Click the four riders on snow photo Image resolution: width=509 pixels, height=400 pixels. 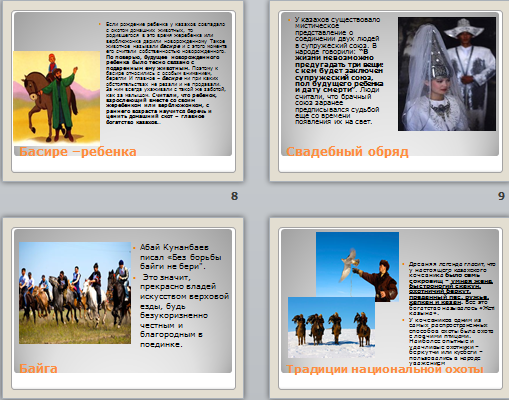click(x=331, y=327)
